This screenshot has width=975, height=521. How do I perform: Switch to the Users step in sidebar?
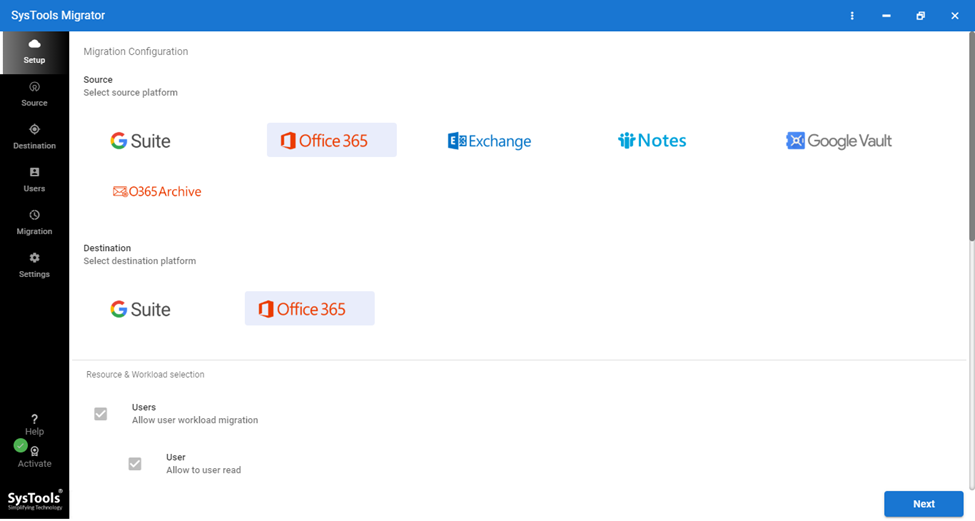[x=34, y=180]
